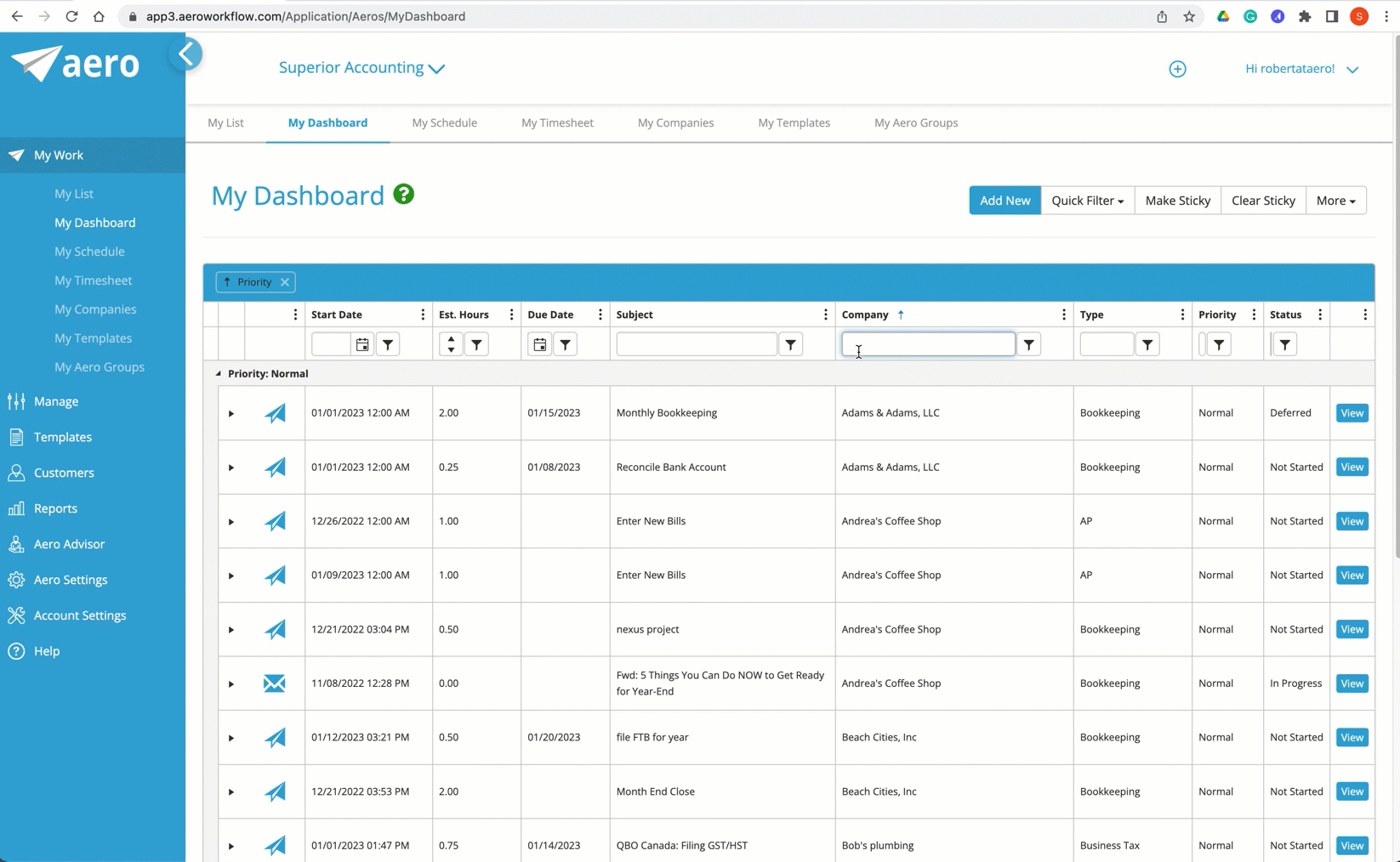Image resolution: width=1400 pixels, height=862 pixels.
Task: Open the Due Date filter funnel
Action: [x=566, y=344]
